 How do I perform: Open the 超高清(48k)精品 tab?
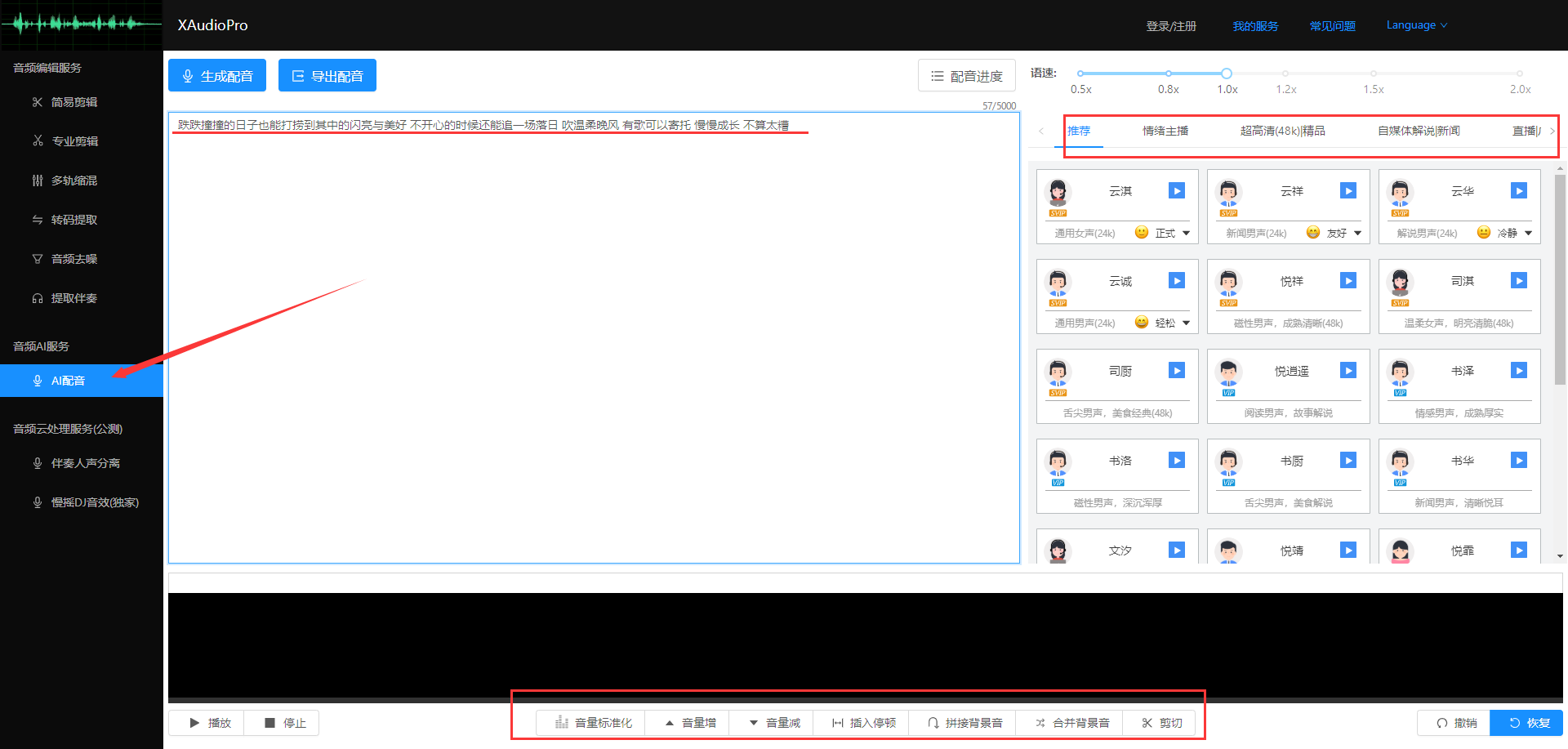[x=1284, y=131]
